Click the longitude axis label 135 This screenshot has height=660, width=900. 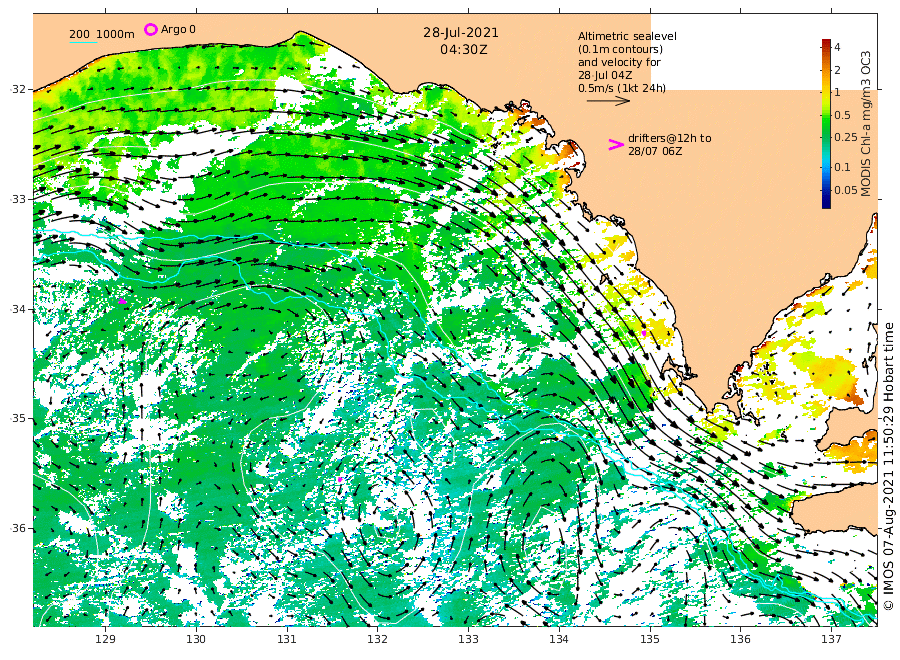[650, 639]
